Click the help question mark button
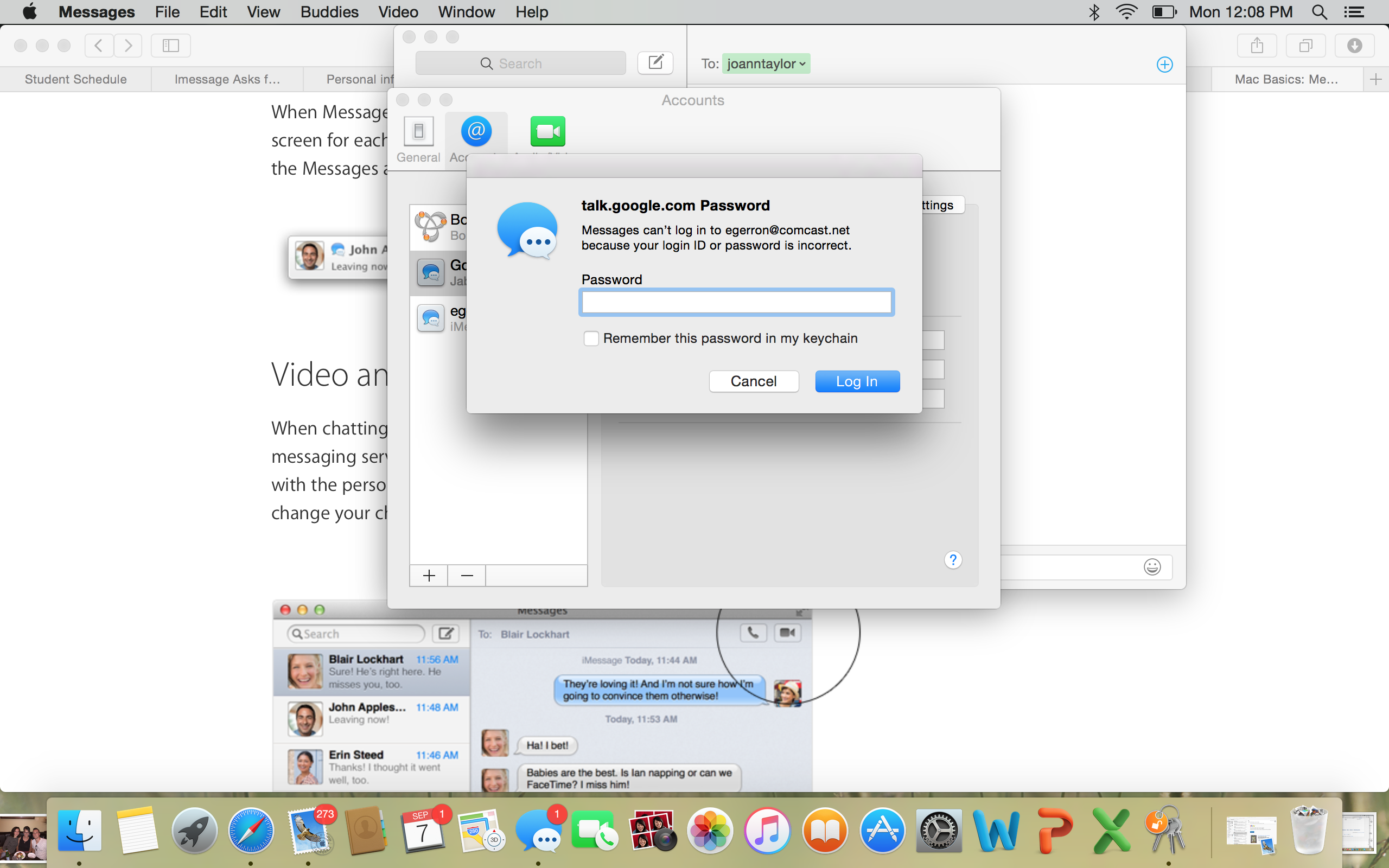The height and width of the screenshot is (868, 1389). click(x=953, y=560)
